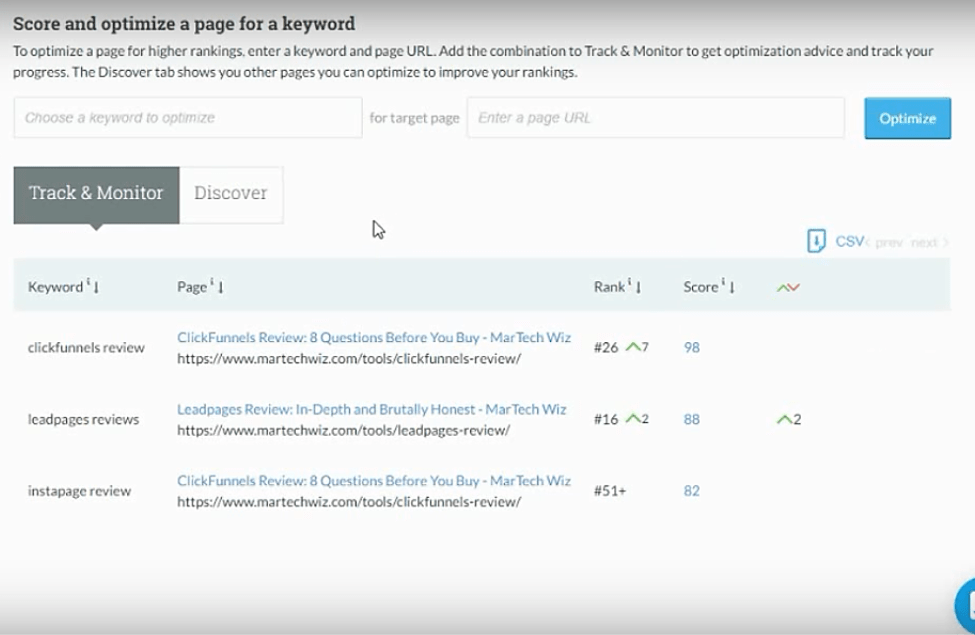Image resolution: width=975 pixels, height=635 pixels.
Task: Open the chat bubble widget
Action: coord(964,605)
